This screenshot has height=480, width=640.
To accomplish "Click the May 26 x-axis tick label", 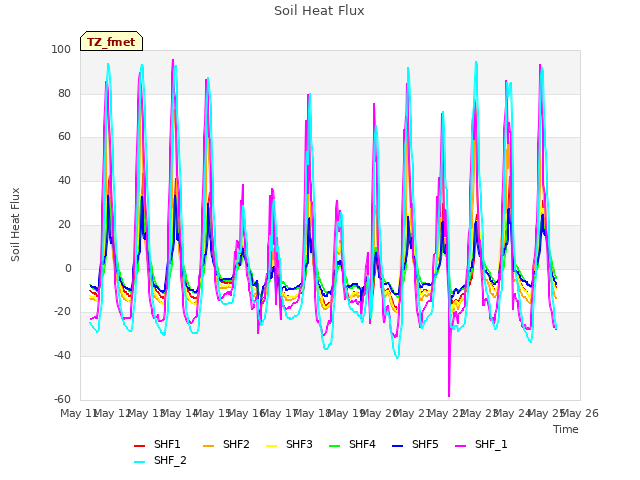I will click(x=580, y=413).
